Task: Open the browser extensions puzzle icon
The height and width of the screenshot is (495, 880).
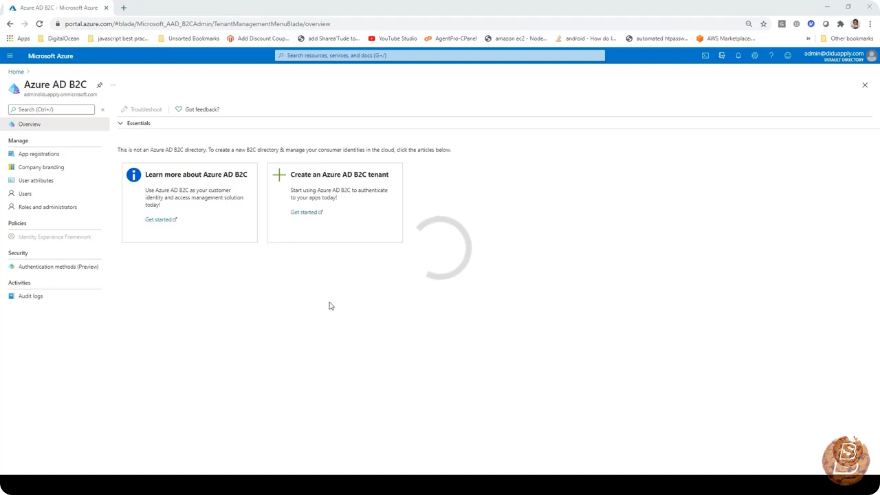Action: click(x=840, y=24)
